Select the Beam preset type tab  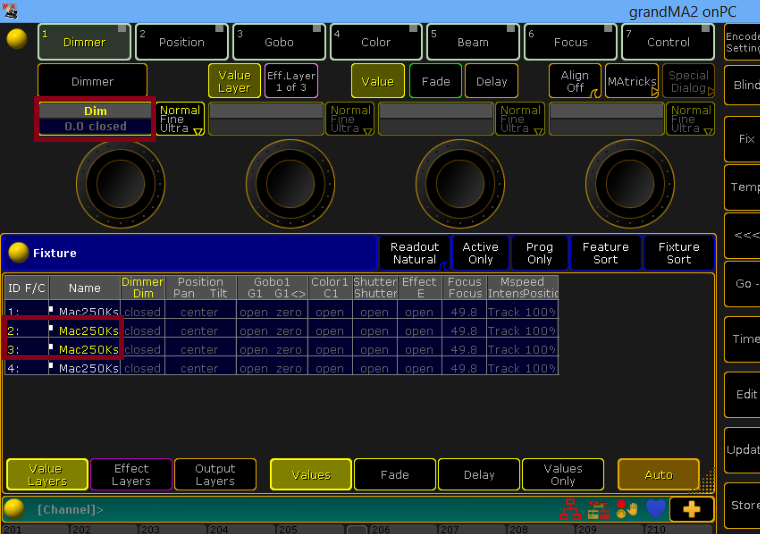tap(473, 42)
